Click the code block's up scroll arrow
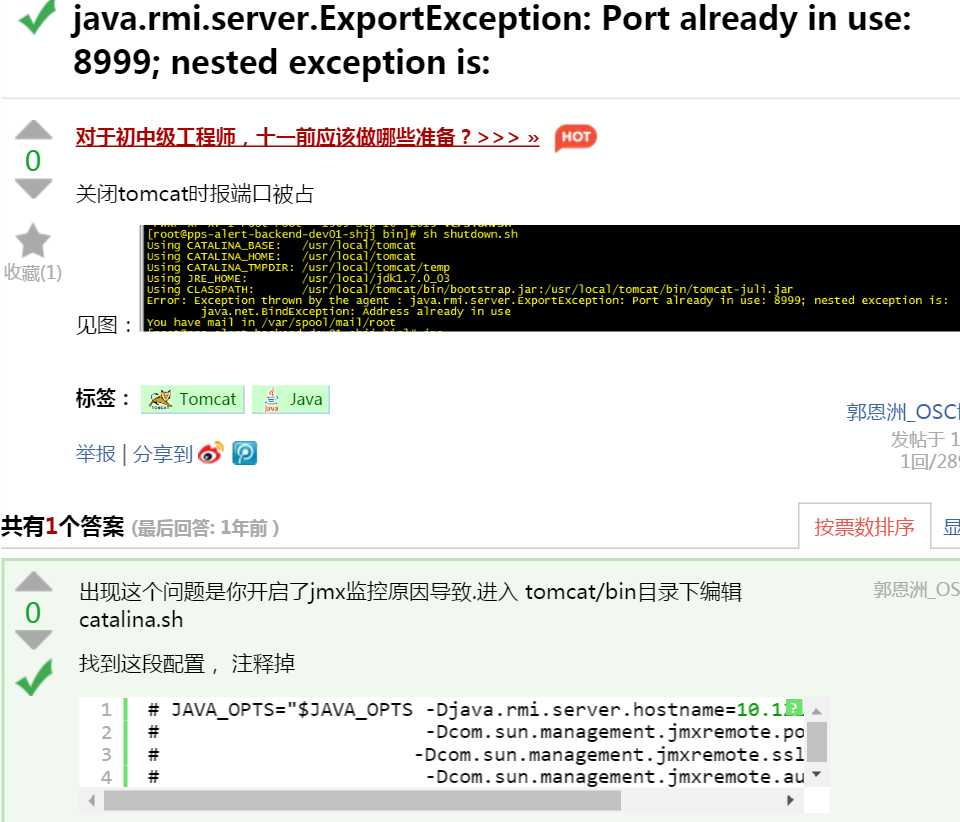Screen dimensions: 960x822 tap(816, 711)
